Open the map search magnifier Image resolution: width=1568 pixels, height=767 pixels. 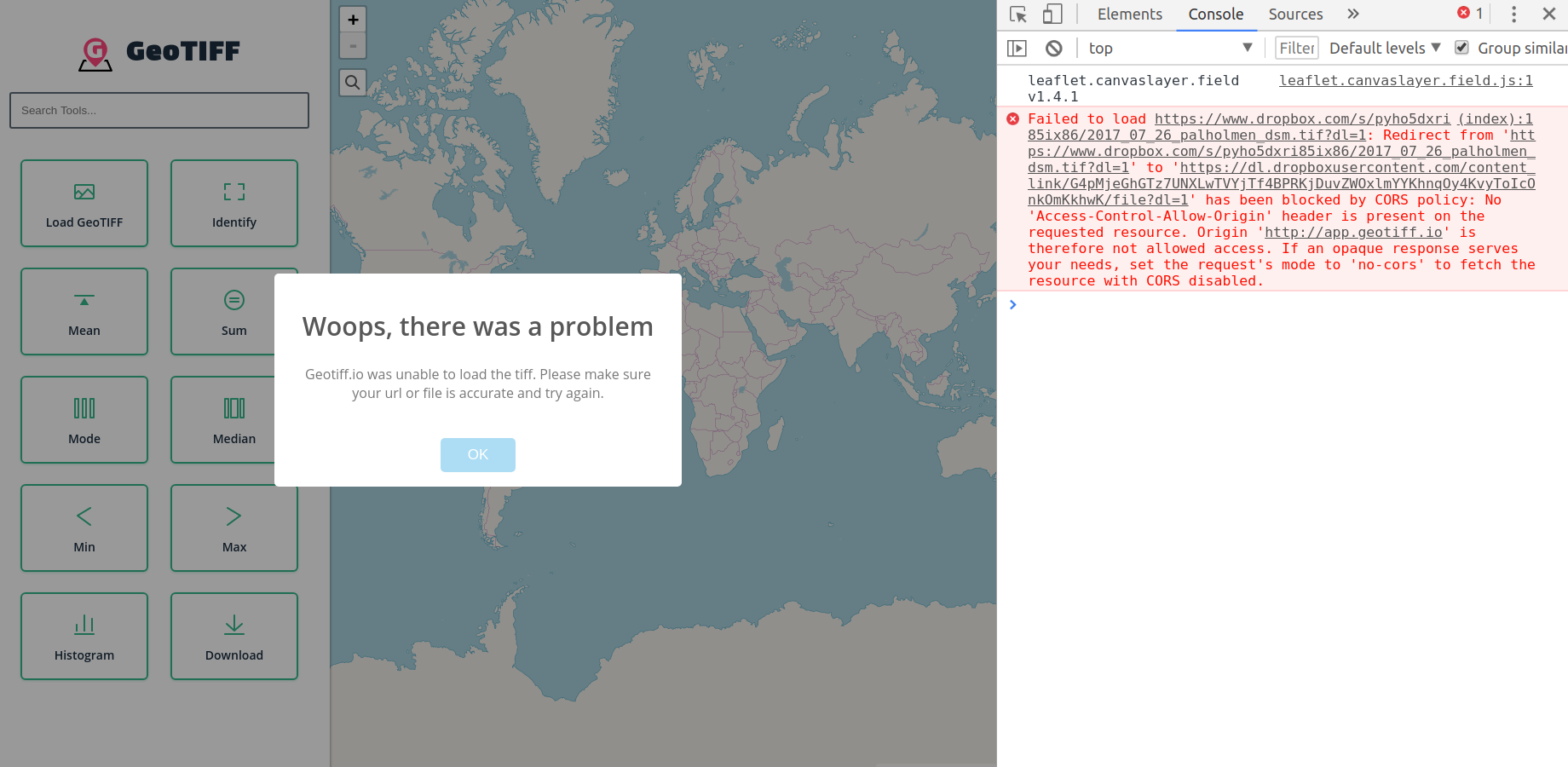click(353, 83)
